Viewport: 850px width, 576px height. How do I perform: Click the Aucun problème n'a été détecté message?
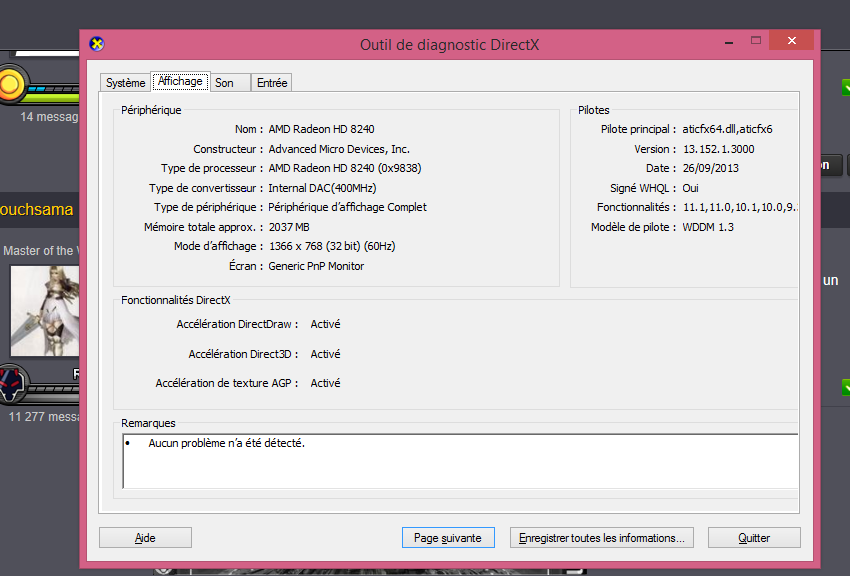click(x=227, y=443)
